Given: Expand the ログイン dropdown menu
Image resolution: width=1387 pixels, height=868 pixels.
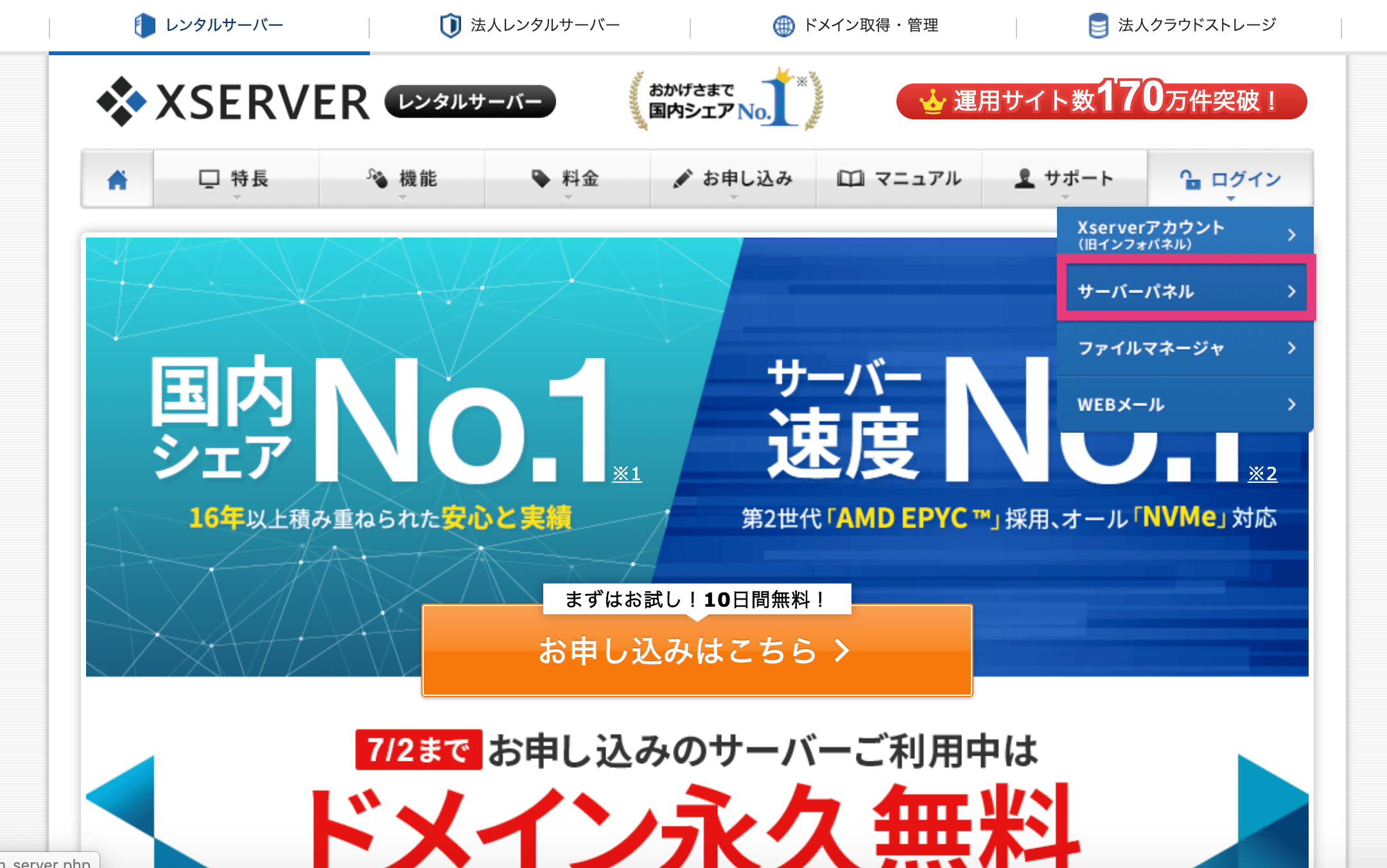Looking at the screenshot, I should 1230,179.
